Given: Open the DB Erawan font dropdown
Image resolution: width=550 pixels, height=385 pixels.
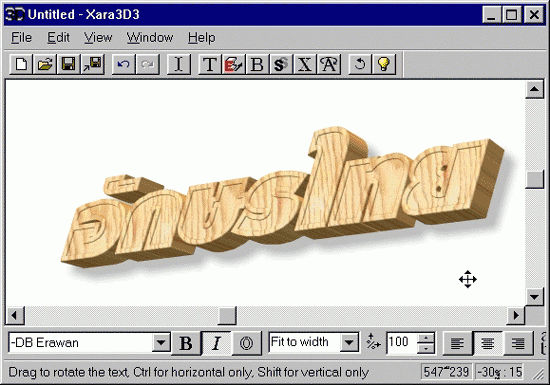Looking at the screenshot, I should pyautogui.click(x=161, y=343).
